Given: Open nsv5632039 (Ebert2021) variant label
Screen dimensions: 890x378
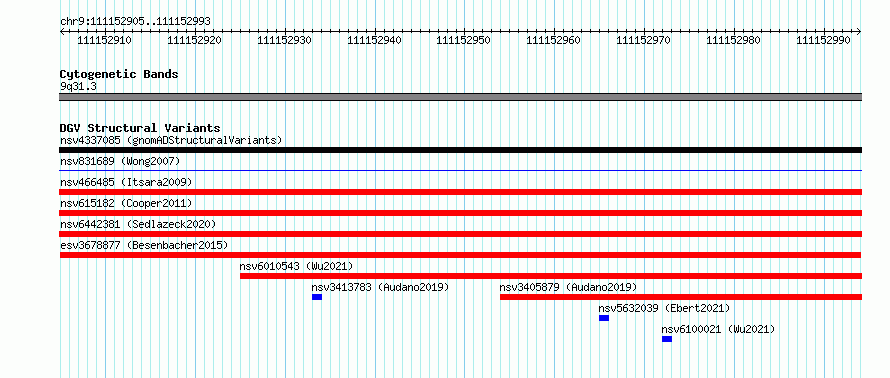Looking at the screenshot, I should pos(664,308).
